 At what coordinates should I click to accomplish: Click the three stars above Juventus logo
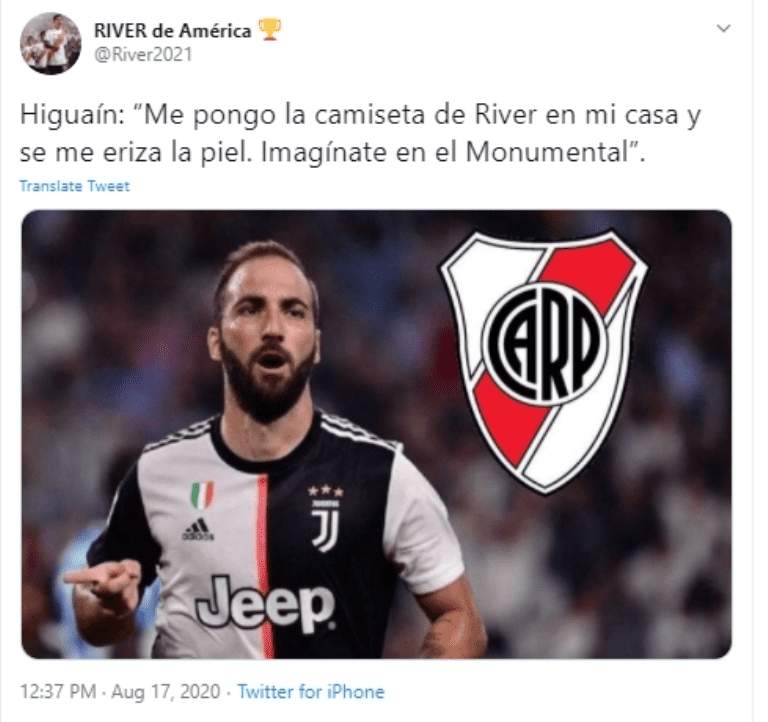(x=326, y=491)
